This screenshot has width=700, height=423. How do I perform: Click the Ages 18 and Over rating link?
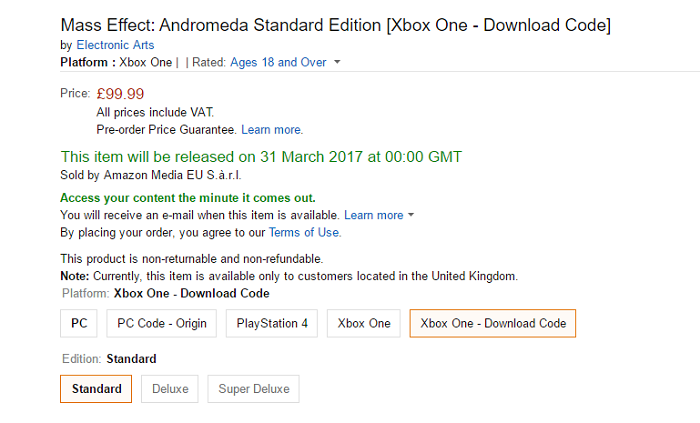click(x=278, y=62)
